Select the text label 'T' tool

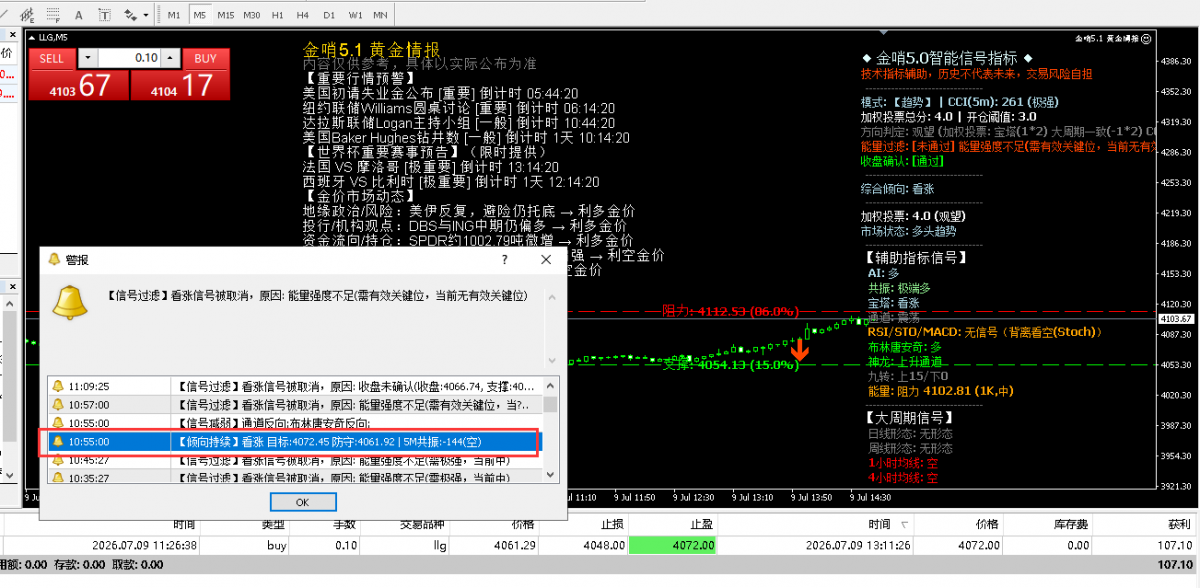tap(104, 15)
